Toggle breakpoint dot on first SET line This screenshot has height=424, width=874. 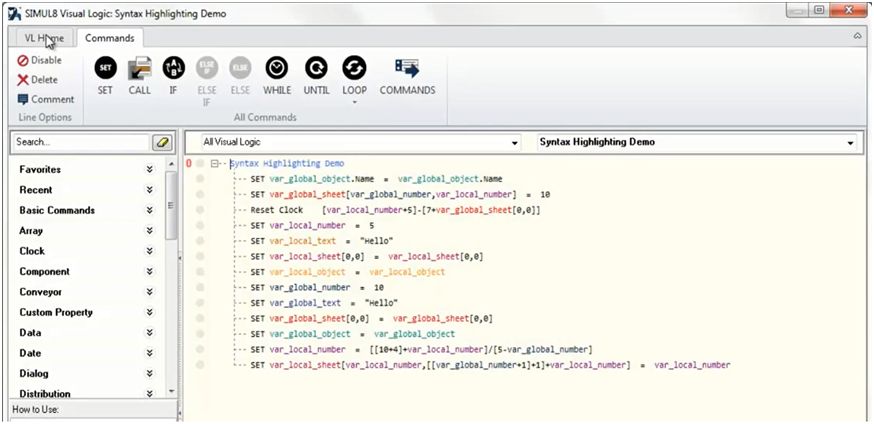(200, 179)
